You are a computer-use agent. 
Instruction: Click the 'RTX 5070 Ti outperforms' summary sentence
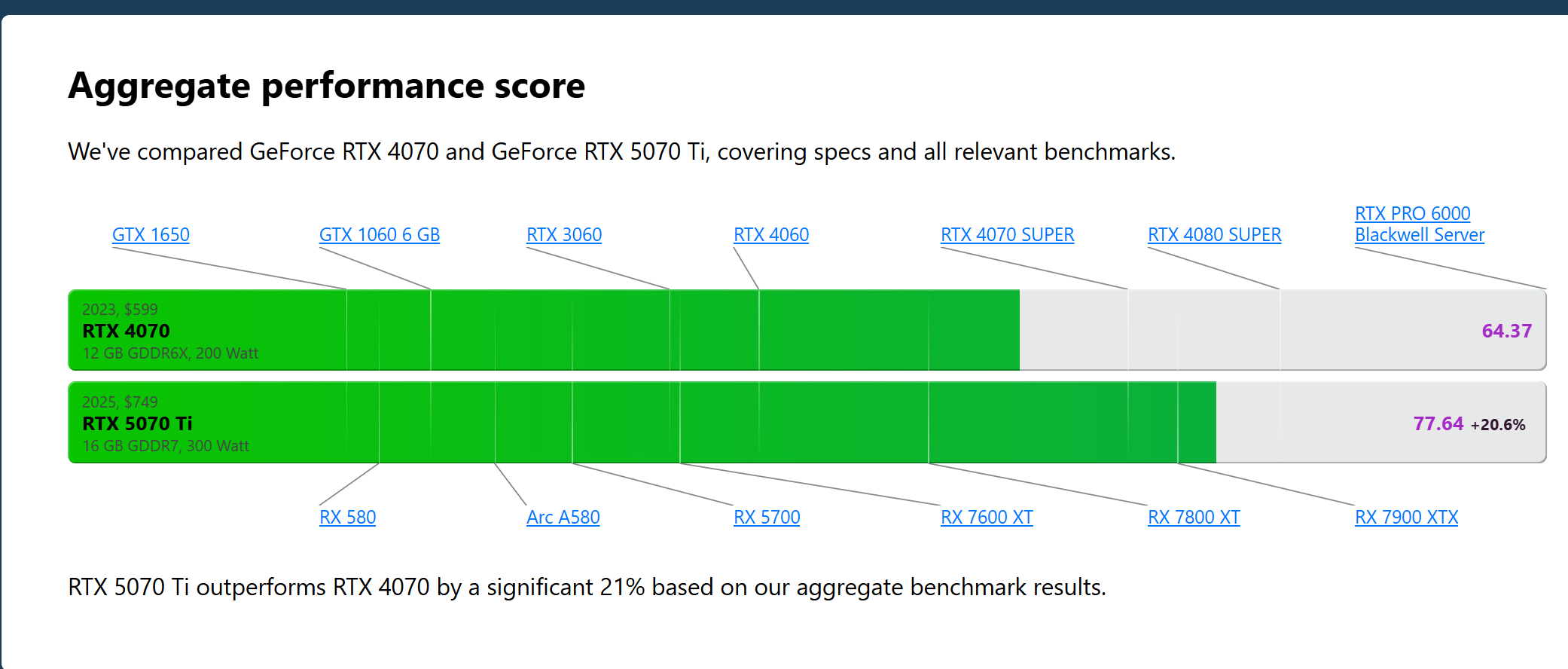[x=587, y=588]
